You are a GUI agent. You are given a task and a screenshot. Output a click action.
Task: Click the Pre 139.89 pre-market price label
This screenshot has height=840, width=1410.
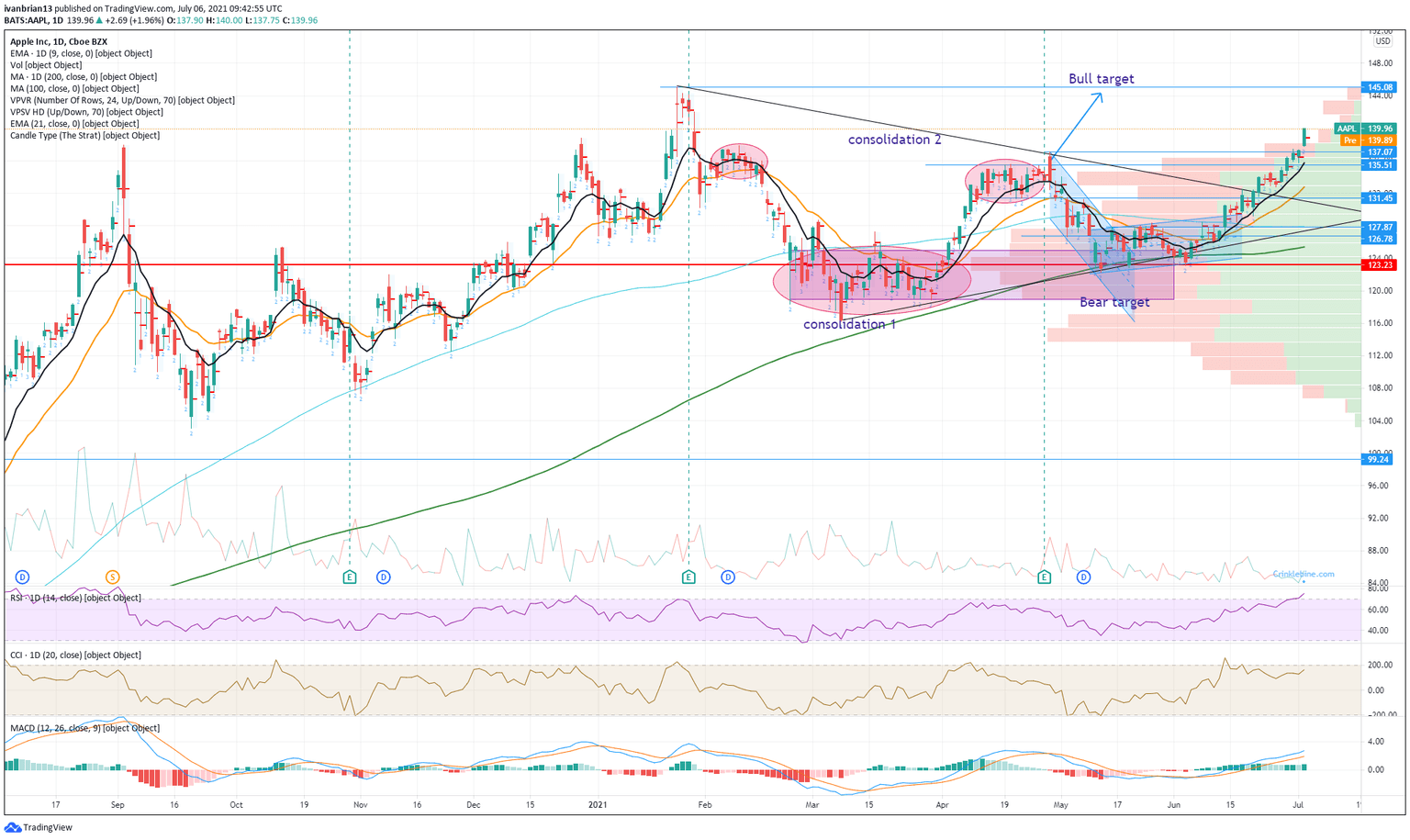click(x=1367, y=140)
